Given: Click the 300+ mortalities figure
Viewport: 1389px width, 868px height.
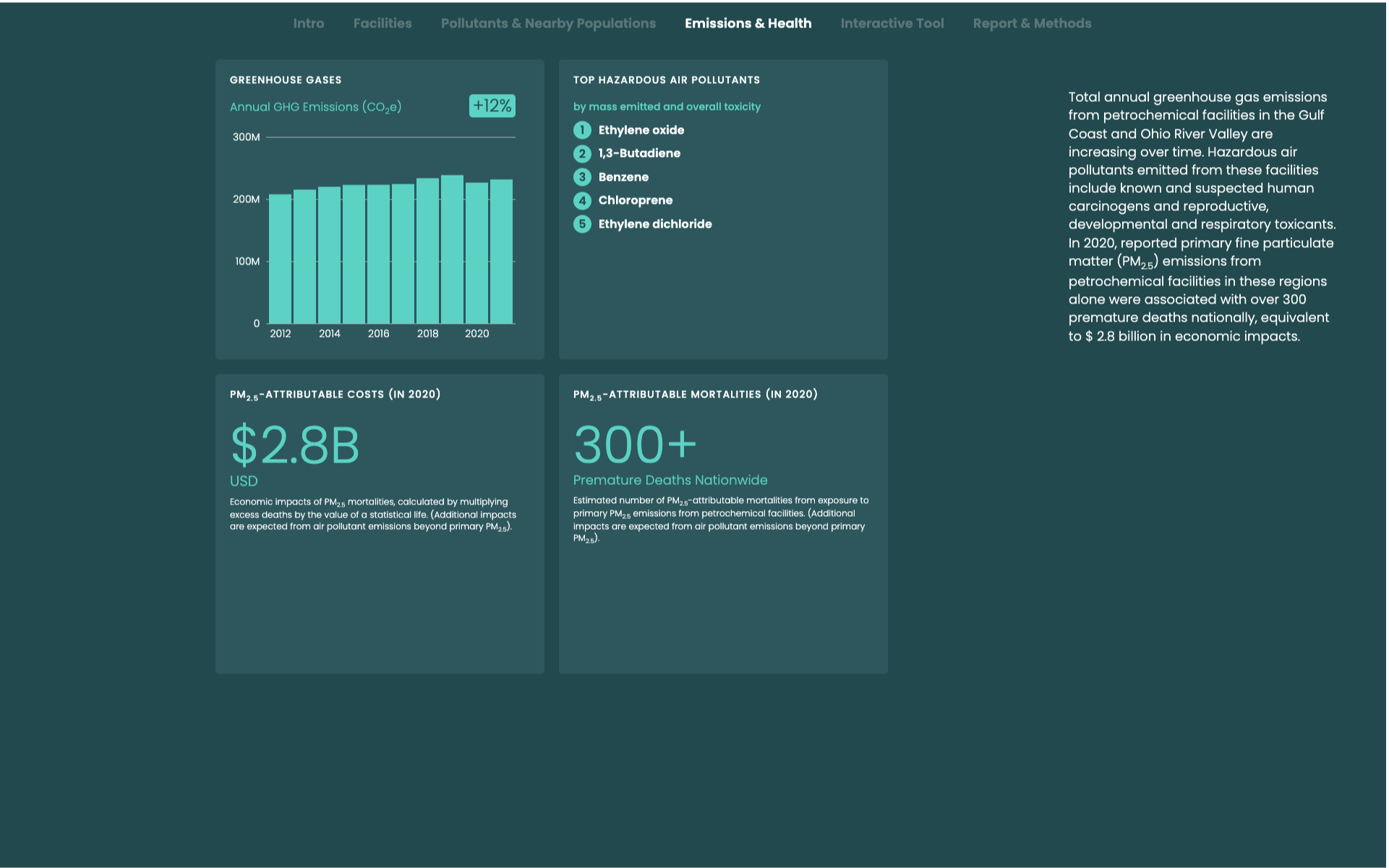Looking at the screenshot, I should (x=634, y=444).
